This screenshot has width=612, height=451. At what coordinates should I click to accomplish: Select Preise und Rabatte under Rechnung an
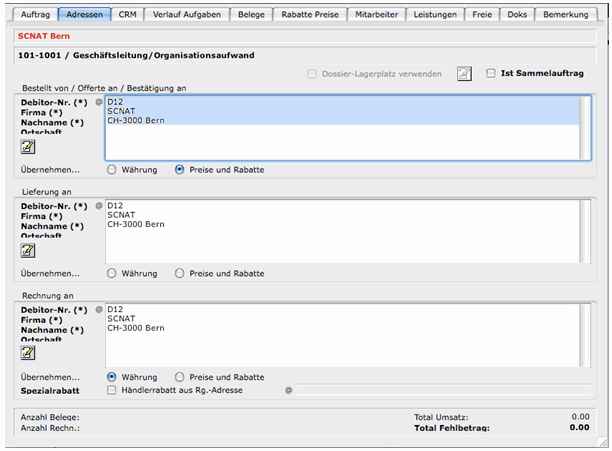(180, 377)
